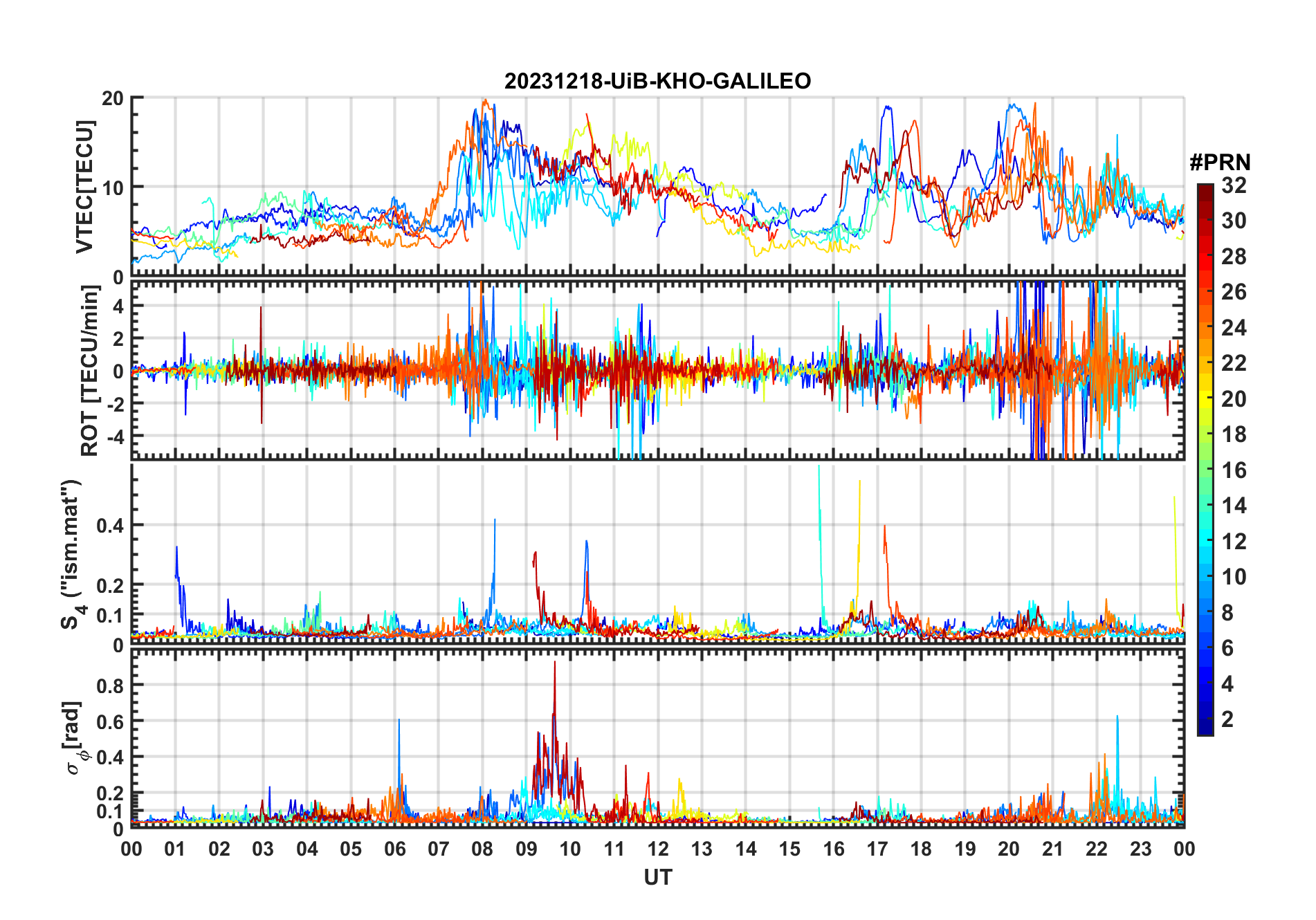Click the "20" tick on the VTEC y-axis

coord(113,98)
